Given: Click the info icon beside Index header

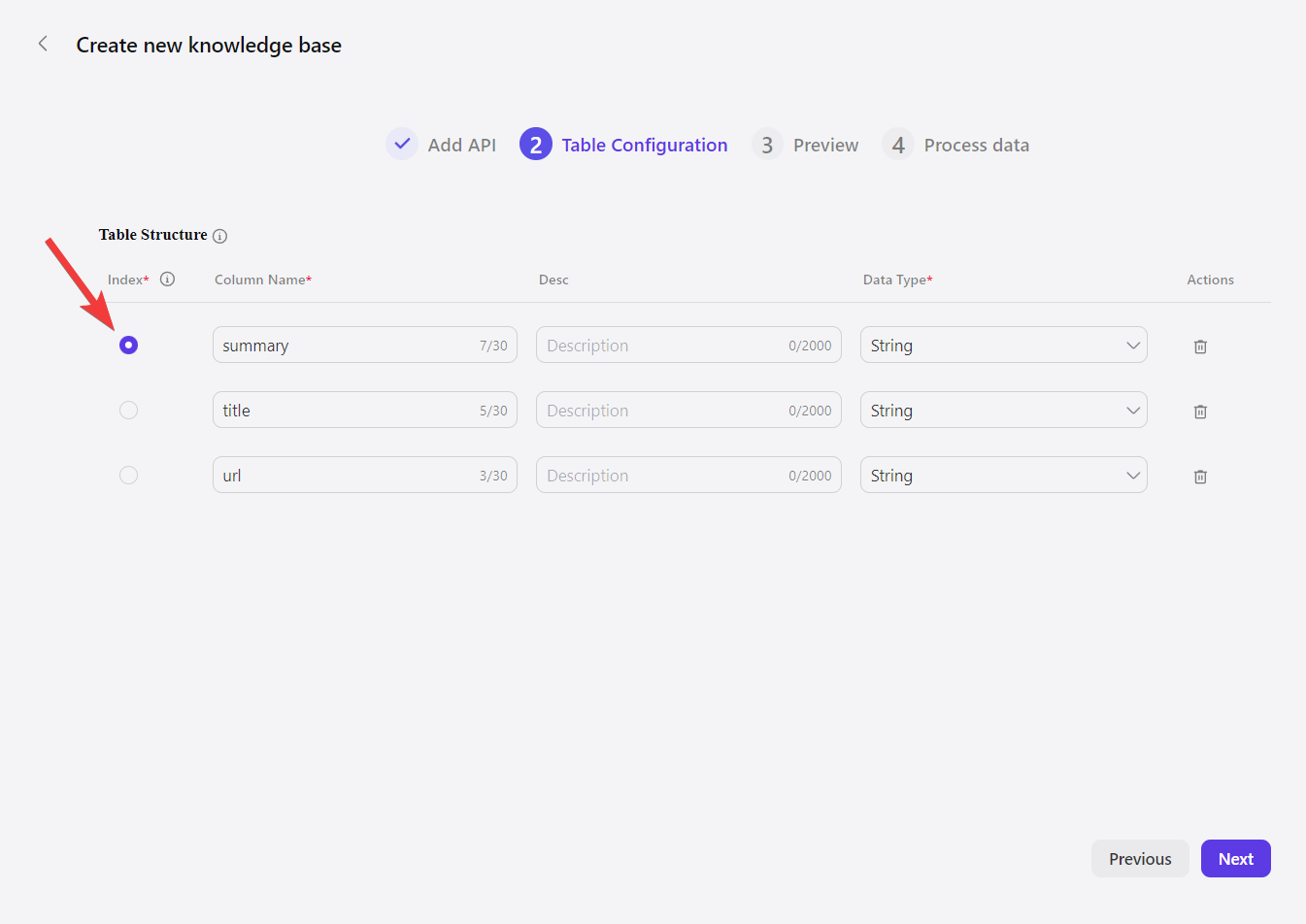Looking at the screenshot, I should click(167, 280).
